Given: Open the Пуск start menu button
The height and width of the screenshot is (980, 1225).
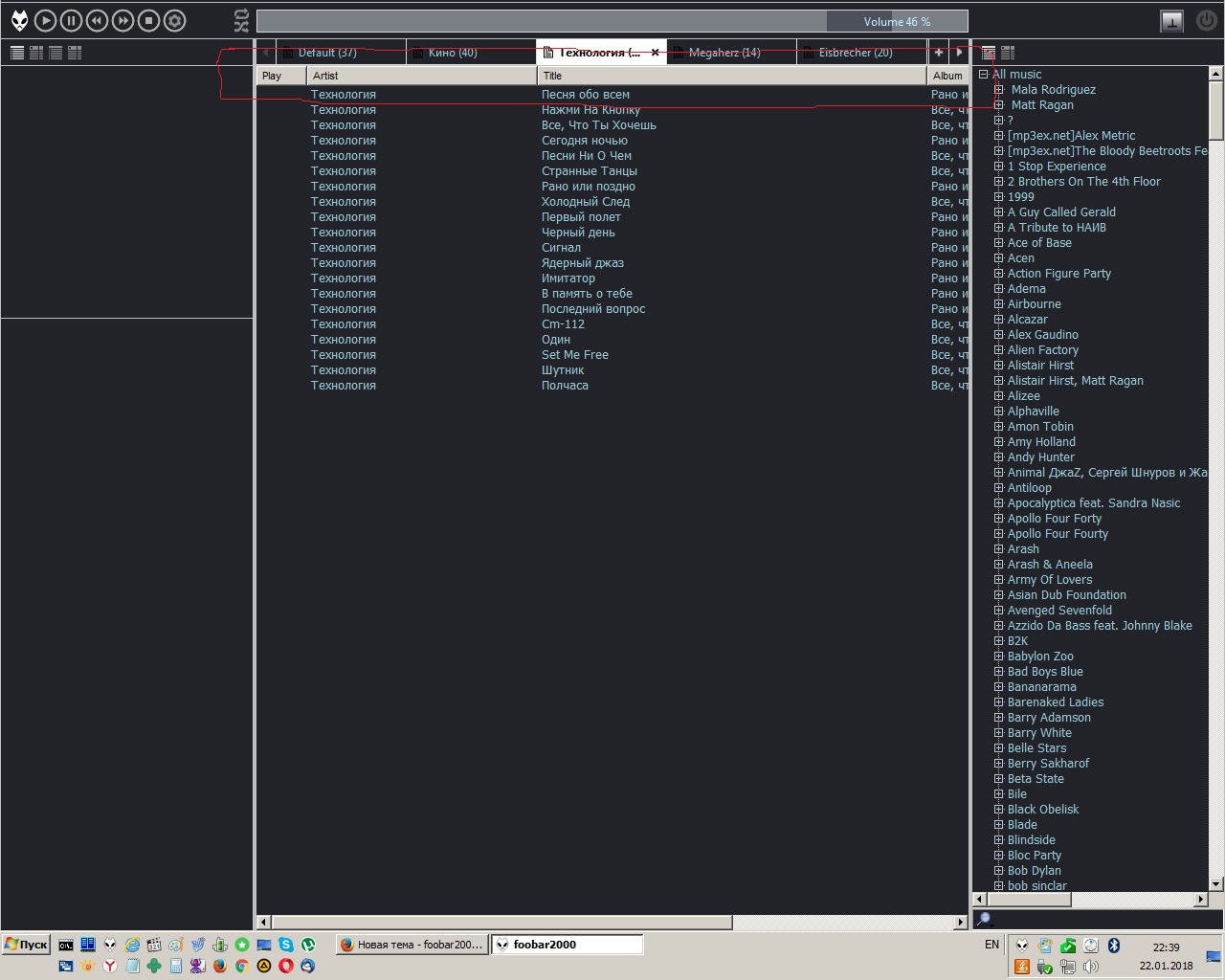Looking at the screenshot, I should tap(26, 945).
